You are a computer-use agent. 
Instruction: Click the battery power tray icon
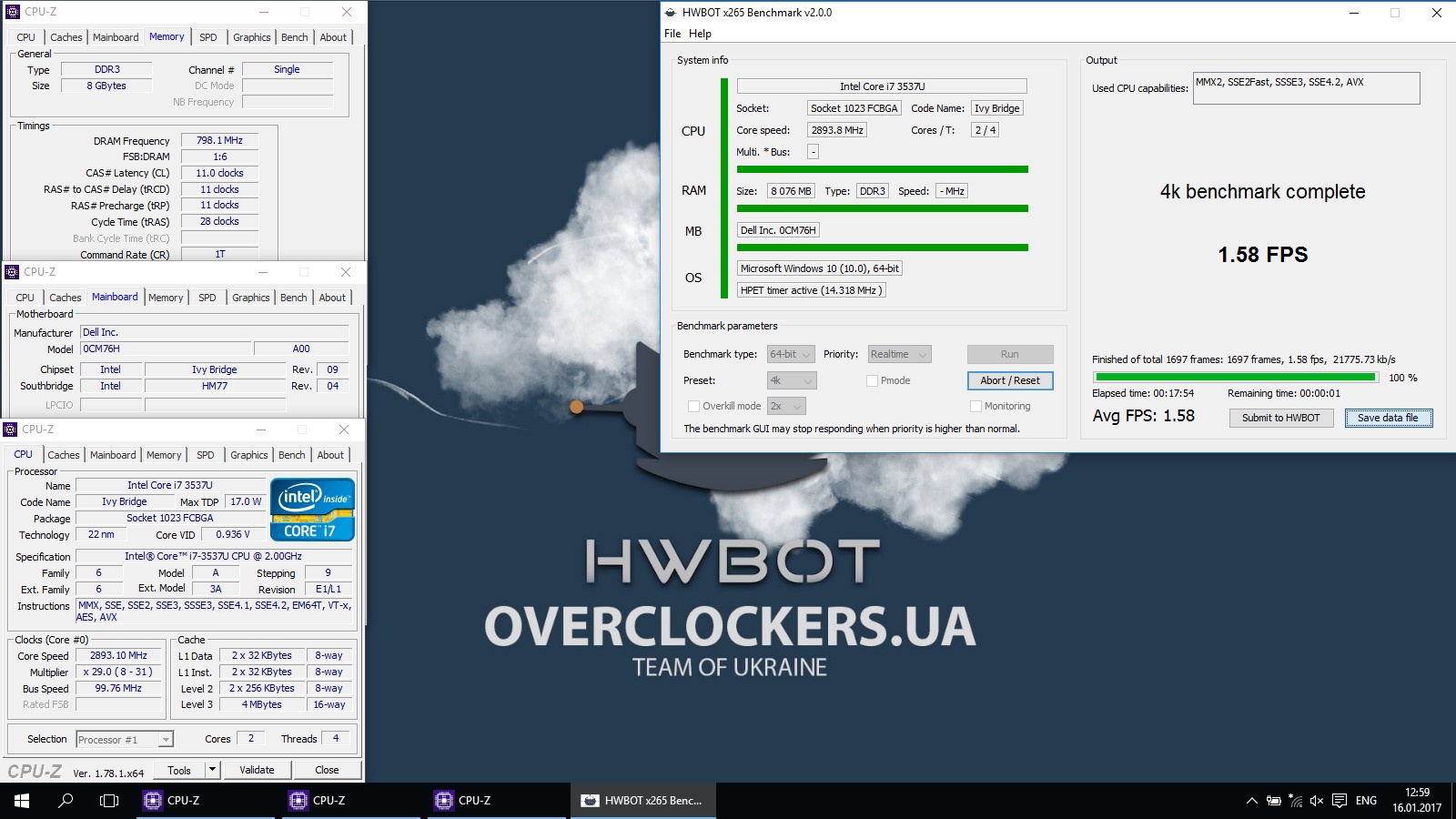click(x=1274, y=801)
